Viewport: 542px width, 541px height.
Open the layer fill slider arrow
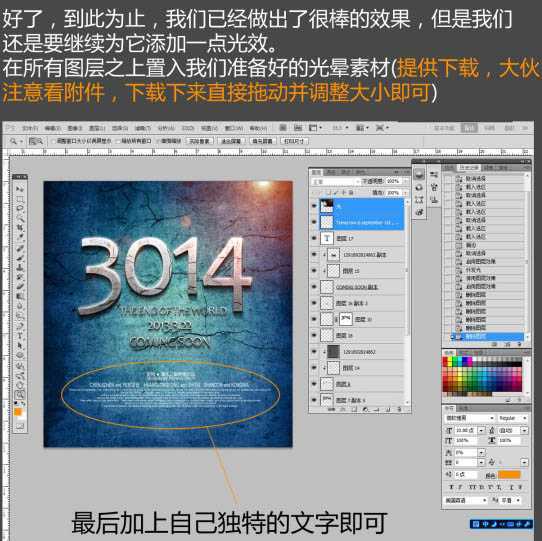pyautogui.click(x=405, y=193)
